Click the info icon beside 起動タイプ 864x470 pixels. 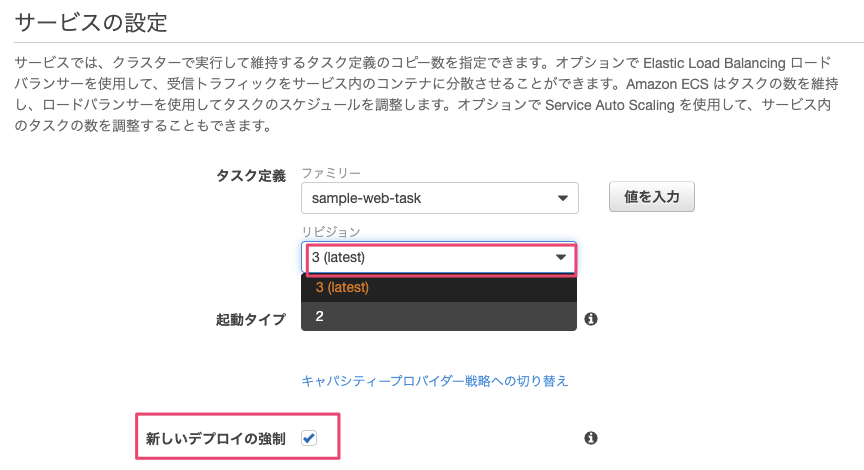(590, 319)
